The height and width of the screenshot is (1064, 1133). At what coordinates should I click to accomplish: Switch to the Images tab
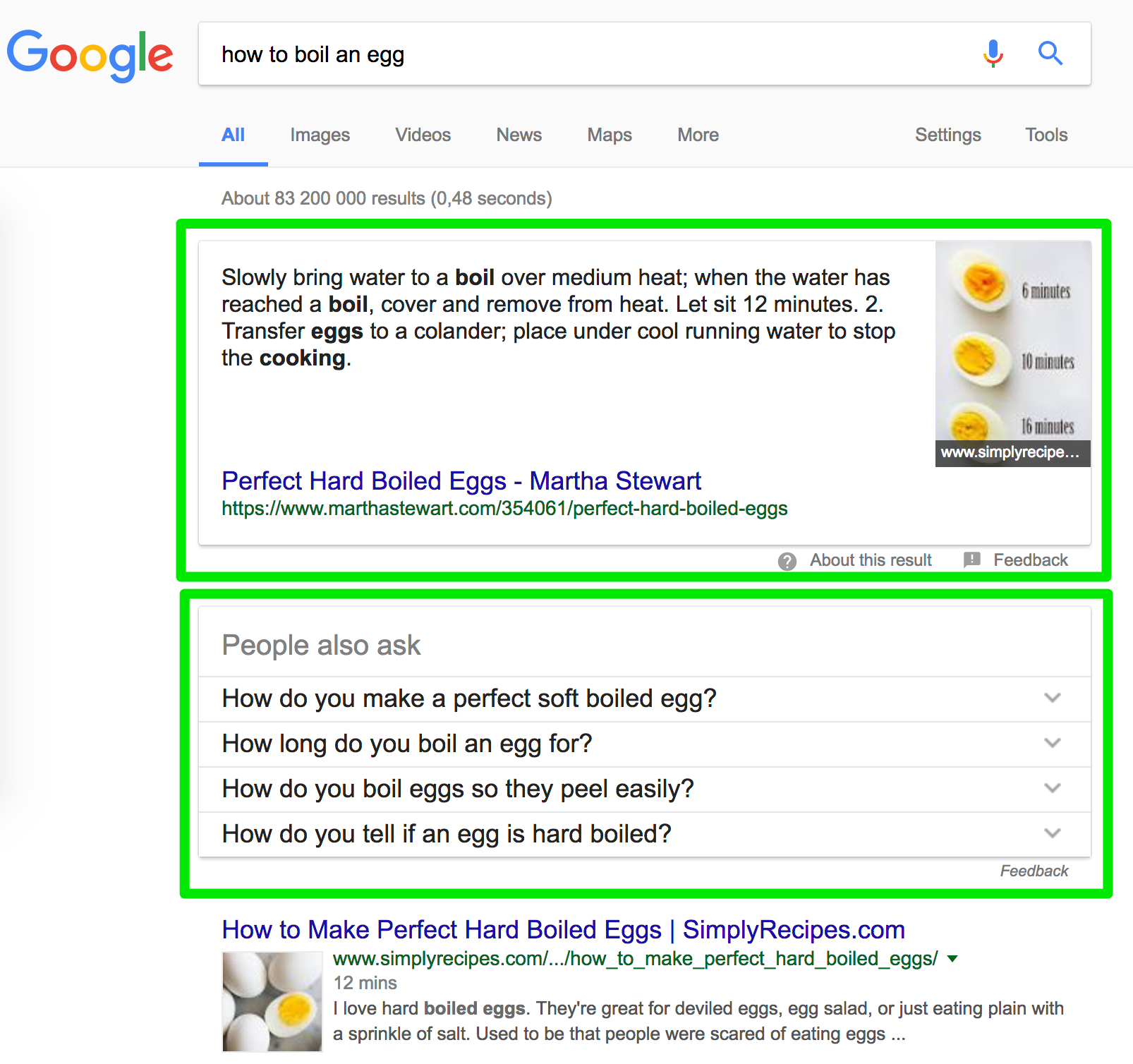320,135
